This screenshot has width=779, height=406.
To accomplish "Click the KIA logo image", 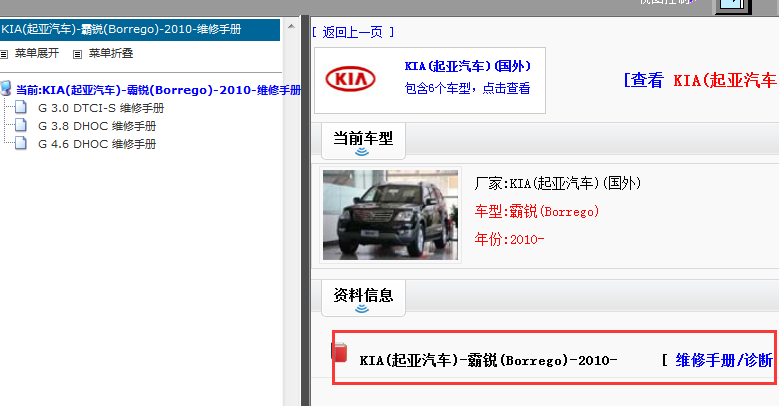I will 350,79.
